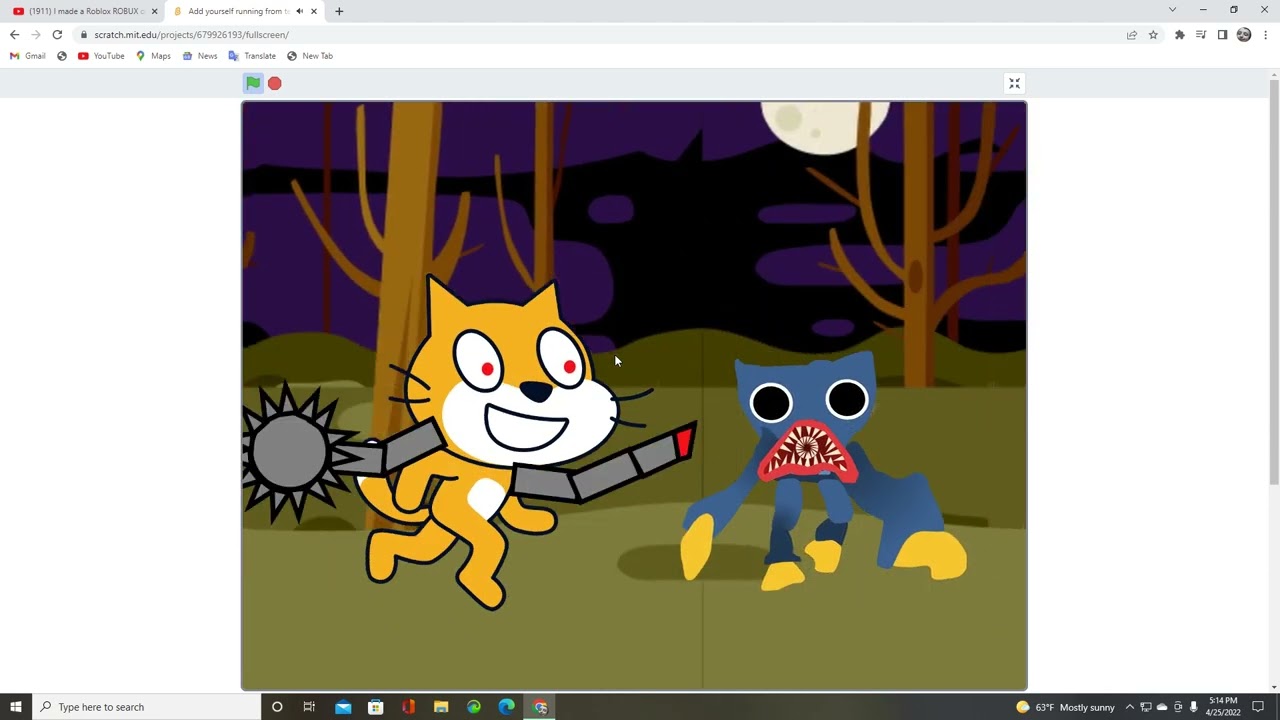Stop the project with the red stop button

(x=275, y=84)
